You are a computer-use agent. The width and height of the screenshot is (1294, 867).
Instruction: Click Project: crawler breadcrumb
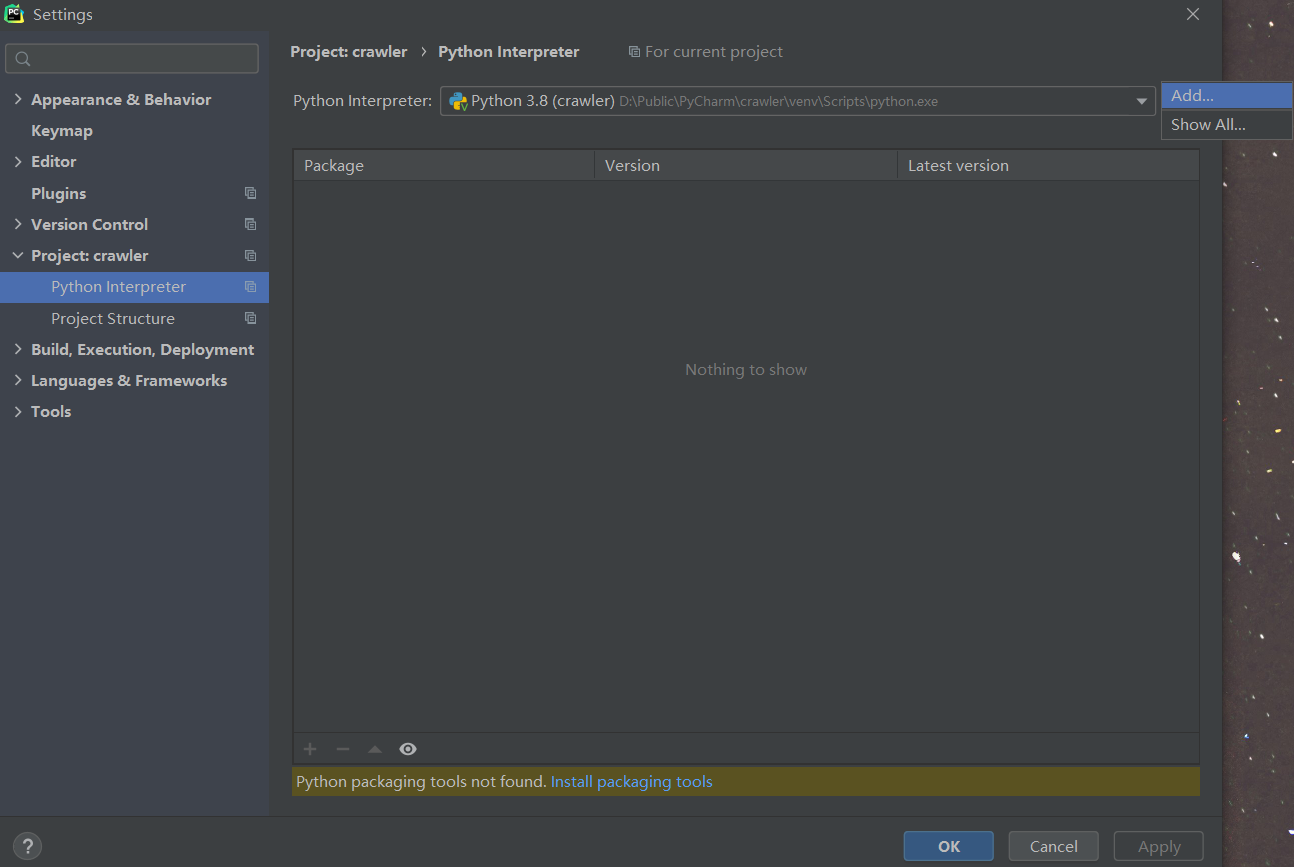[x=349, y=51]
